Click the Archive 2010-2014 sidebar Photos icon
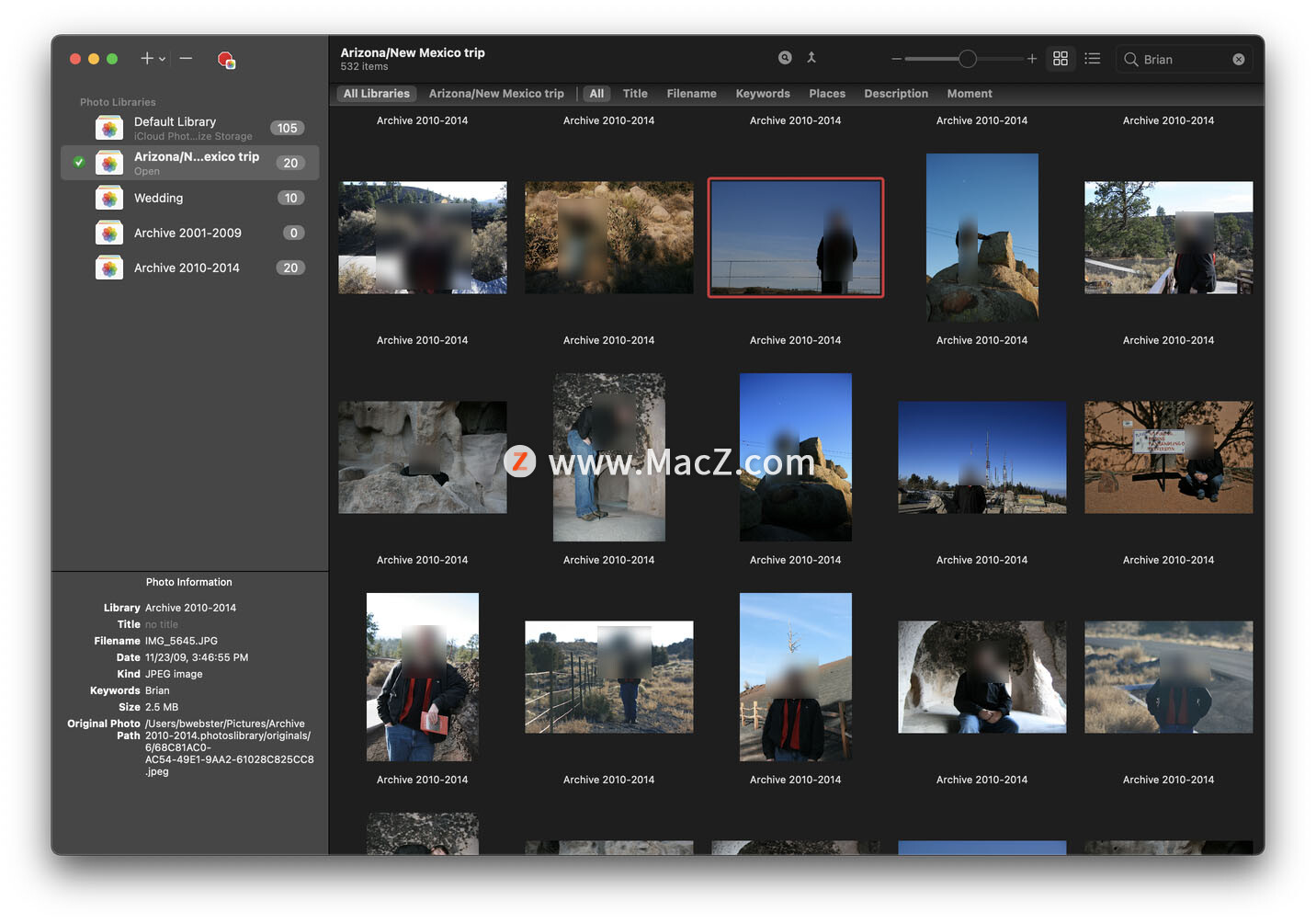This screenshot has height=923, width=1316. pos(109,268)
